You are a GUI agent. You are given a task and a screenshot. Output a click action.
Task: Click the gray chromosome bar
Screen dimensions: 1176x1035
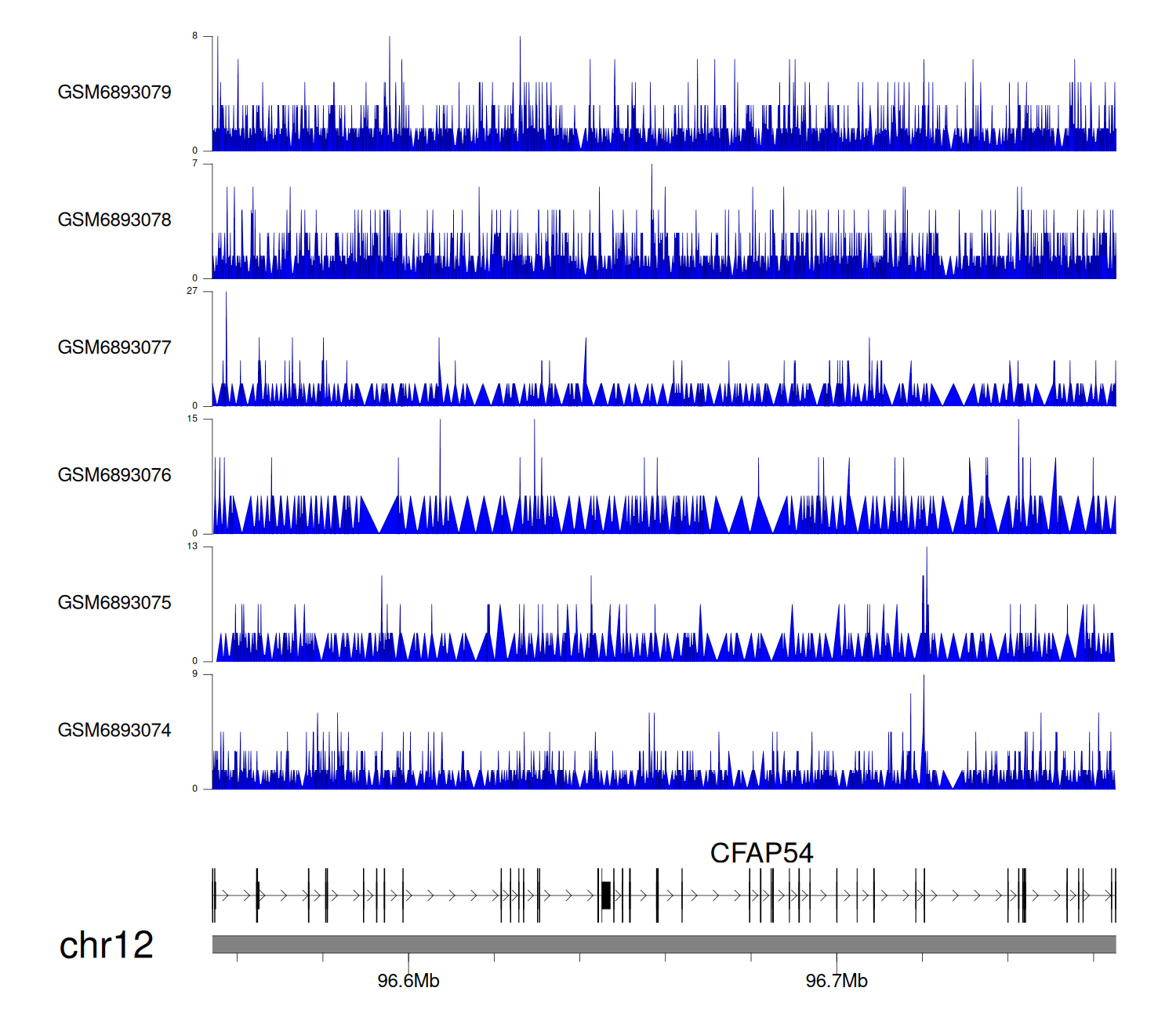click(663, 944)
